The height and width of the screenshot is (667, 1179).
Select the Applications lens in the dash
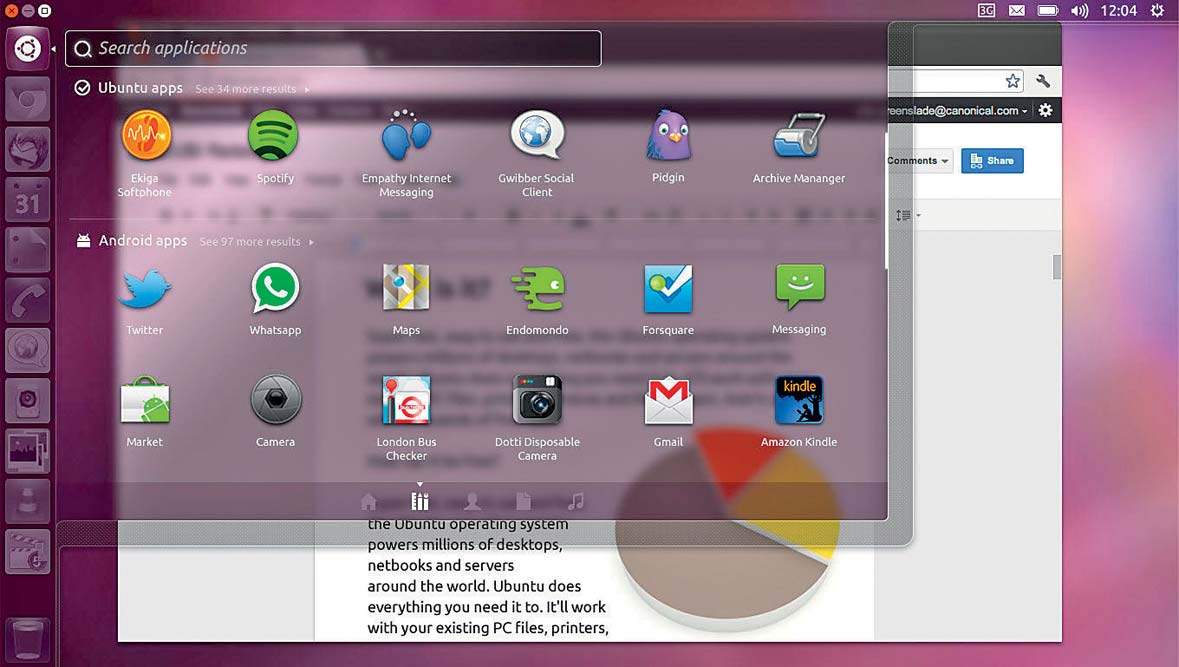tap(420, 501)
